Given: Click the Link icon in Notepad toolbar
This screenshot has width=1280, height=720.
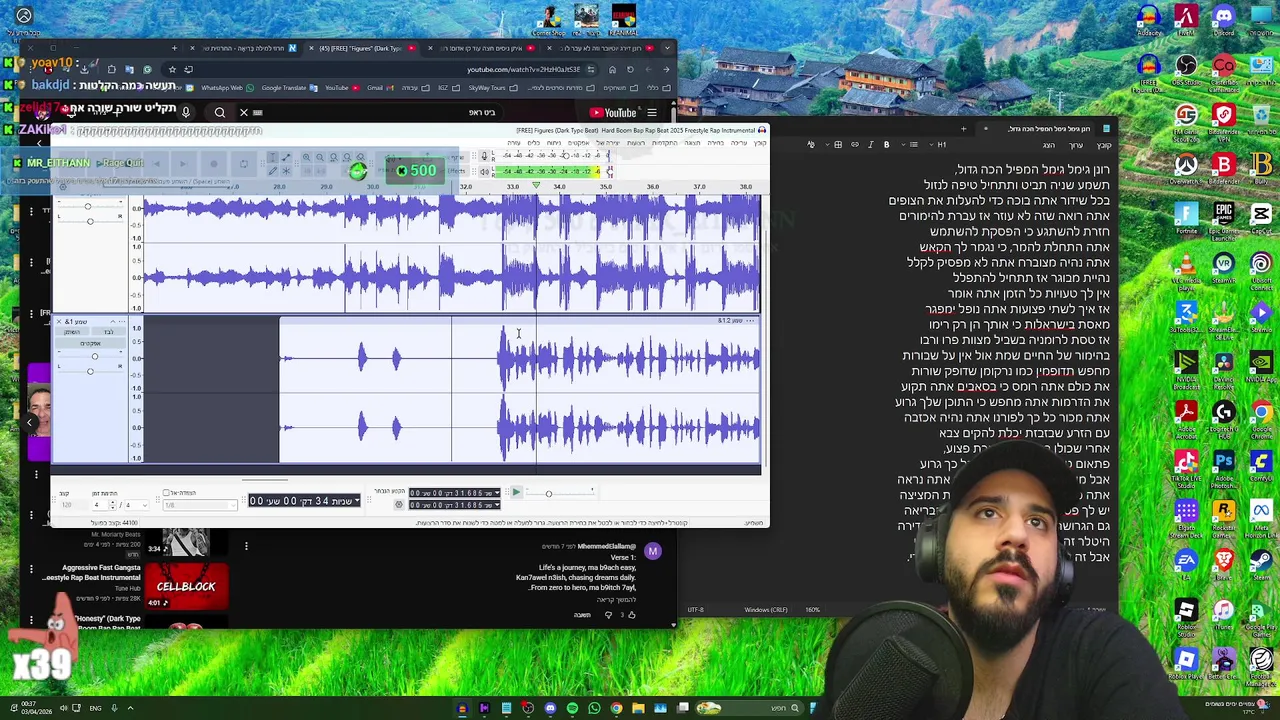Looking at the screenshot, I should click(x=854, y=145).
